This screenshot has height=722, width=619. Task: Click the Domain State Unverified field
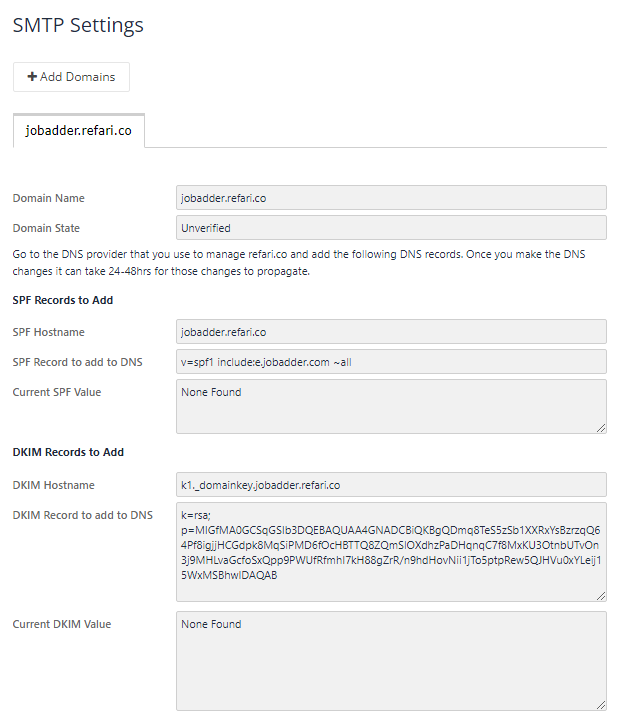click(x=391, y=228)
